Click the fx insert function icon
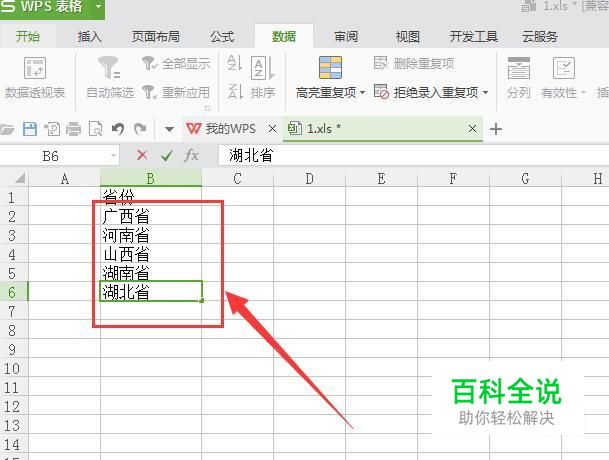 tap(191, 155)
